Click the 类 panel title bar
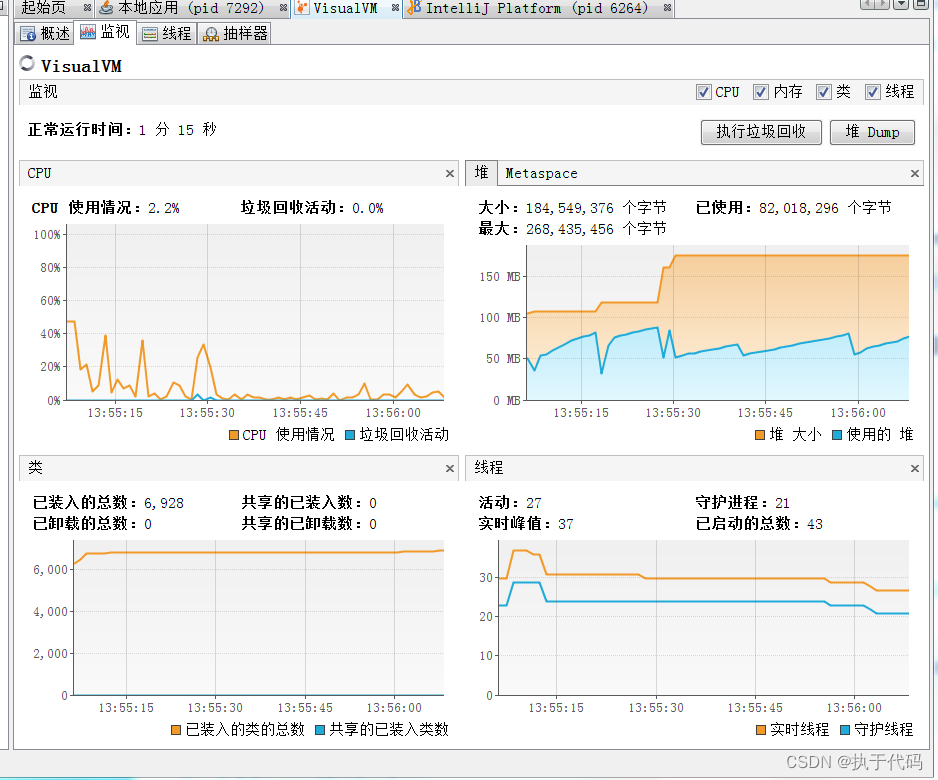 [x=239, y=468]
